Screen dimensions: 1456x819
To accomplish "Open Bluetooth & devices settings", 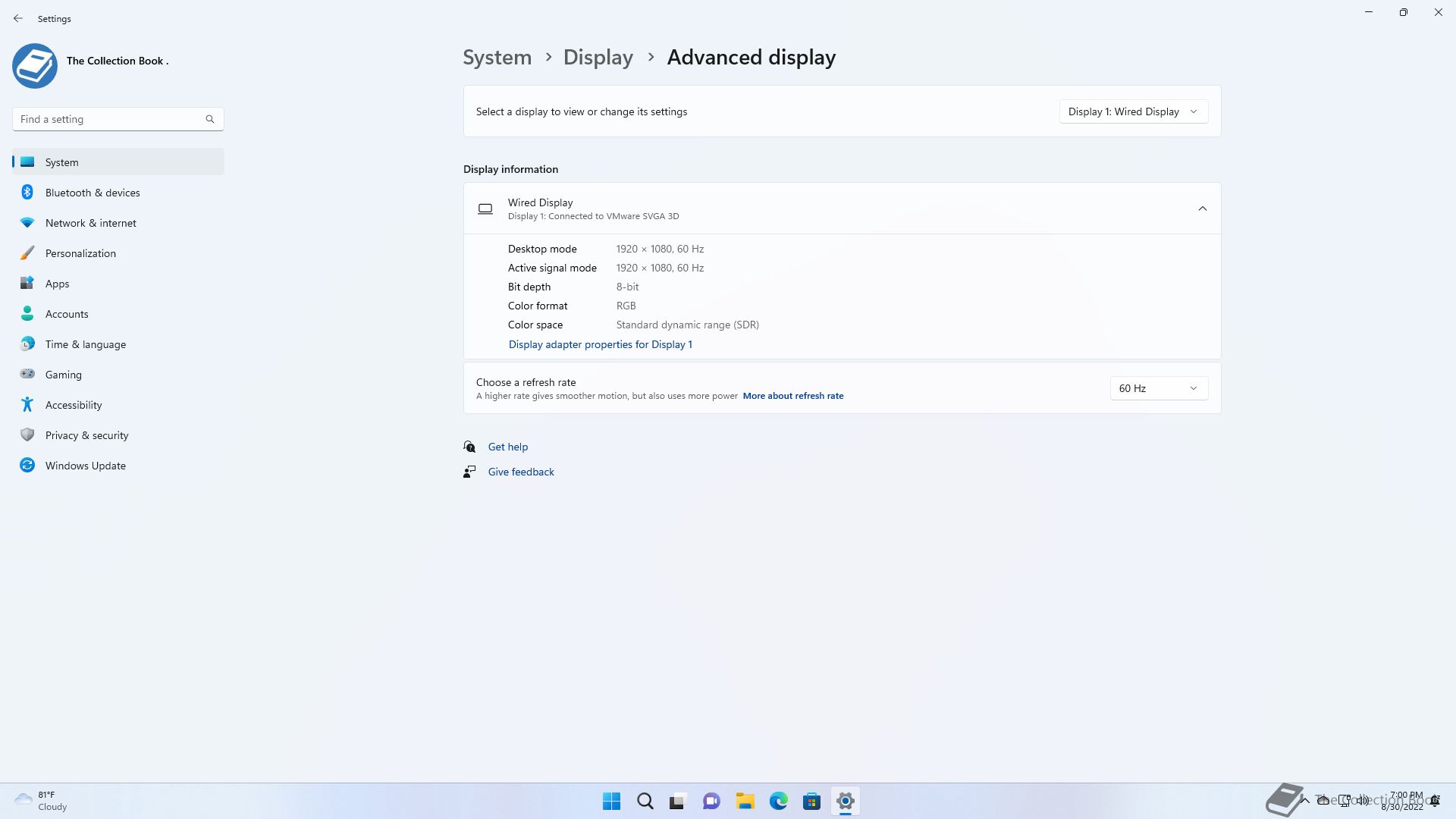I will pos(93,193).
